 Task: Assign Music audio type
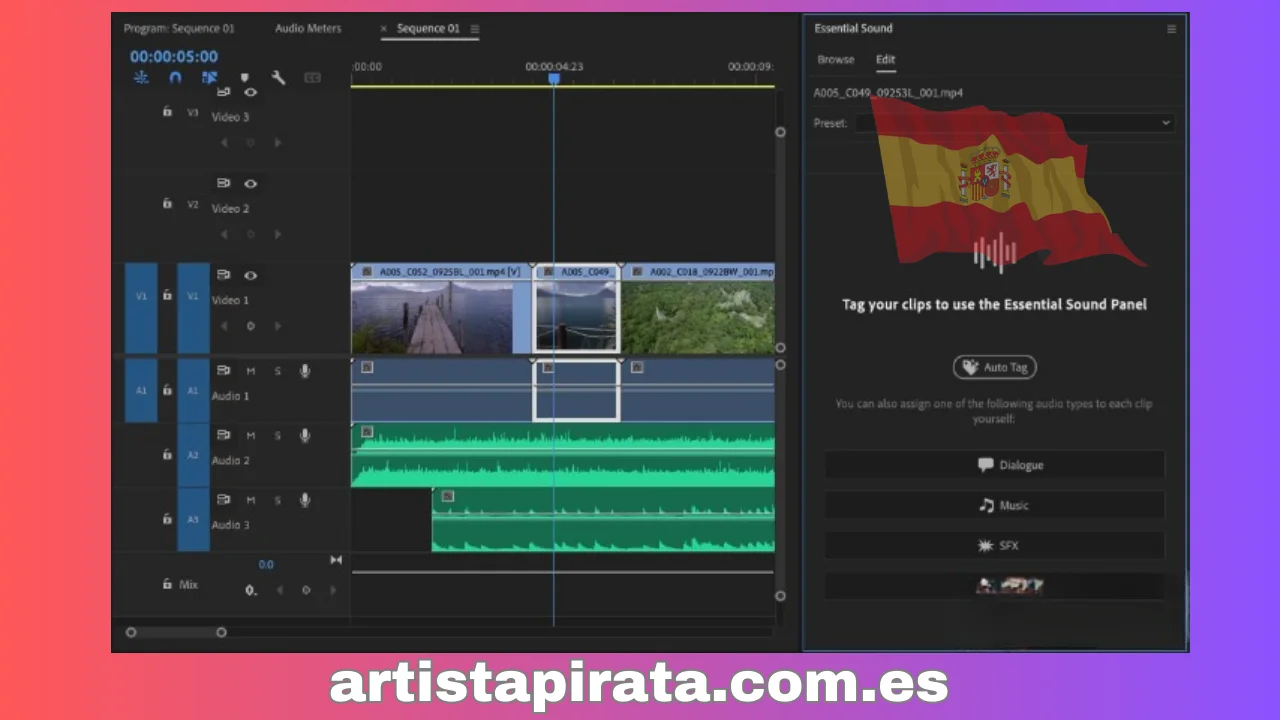tap(995, 505)
